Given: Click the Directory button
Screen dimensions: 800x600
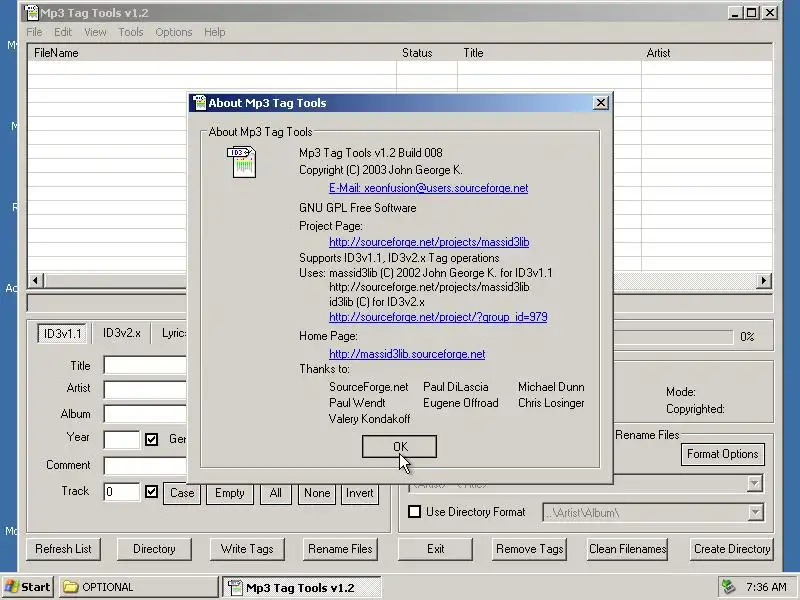Looking at the screenshot, I should click(154, 549).
